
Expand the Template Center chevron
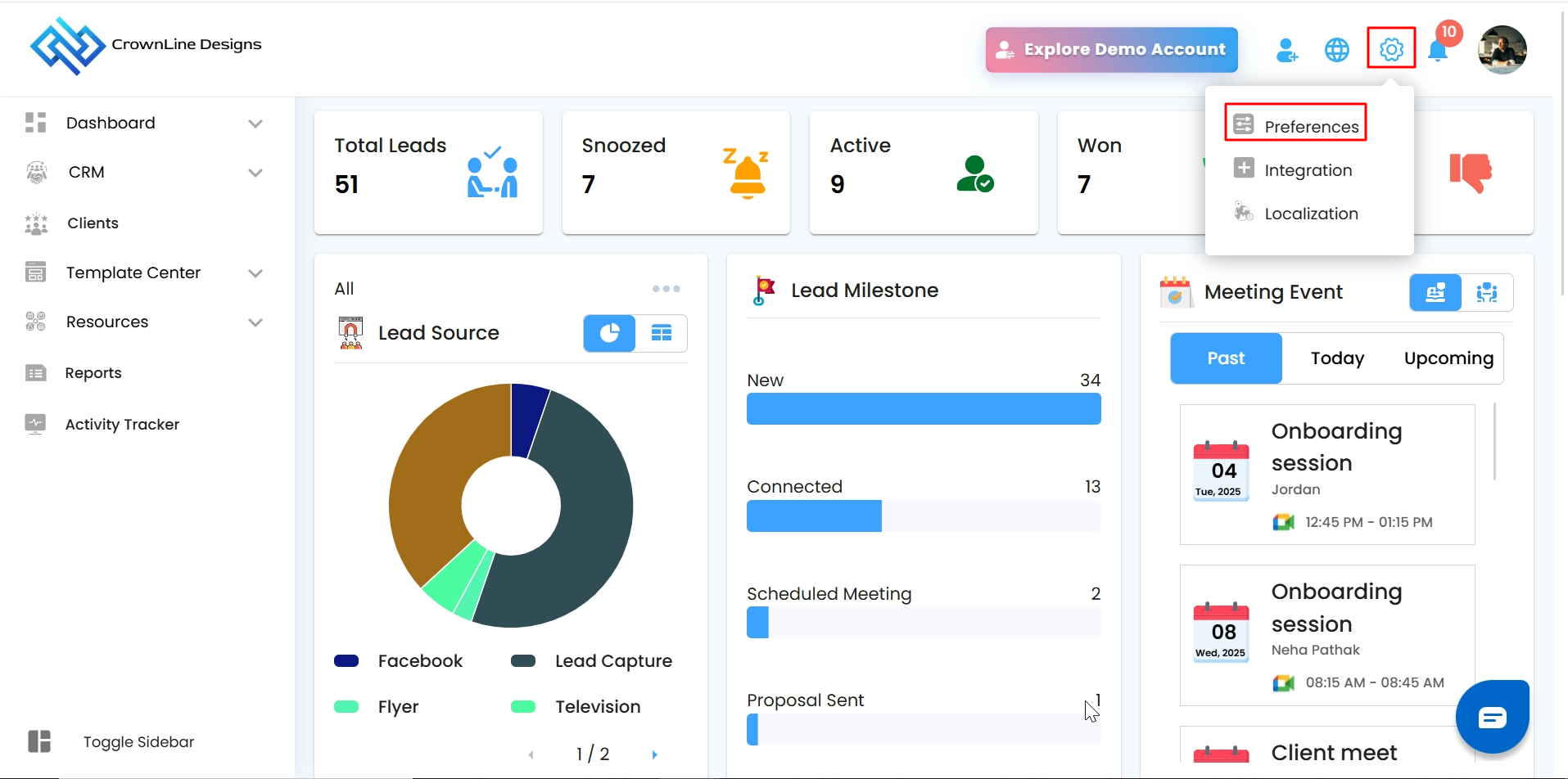(x=255, y=273)
